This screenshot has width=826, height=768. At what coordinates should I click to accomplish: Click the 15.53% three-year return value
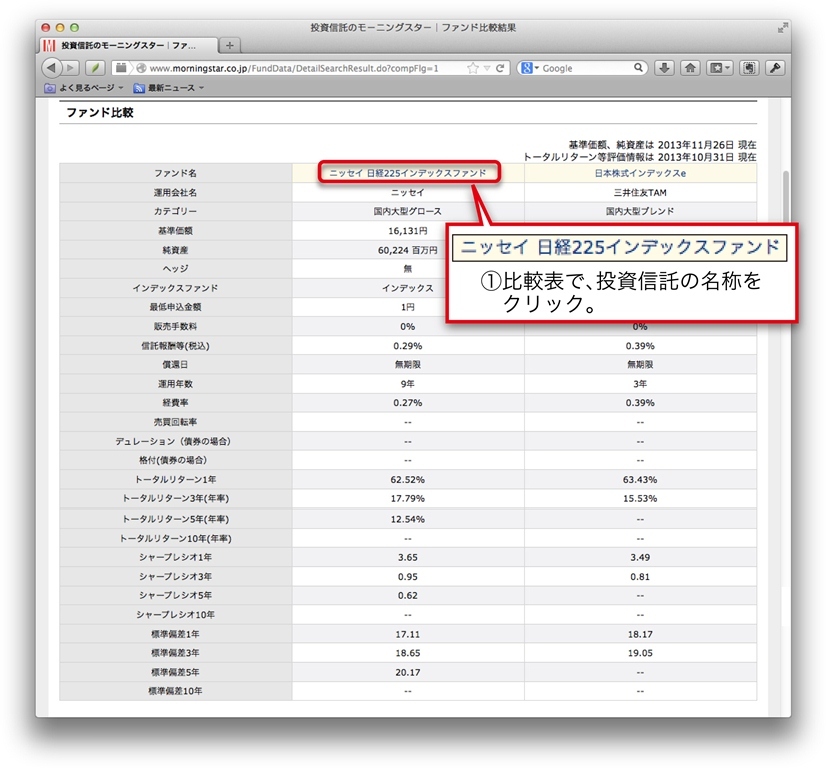(x=640, y=498)
